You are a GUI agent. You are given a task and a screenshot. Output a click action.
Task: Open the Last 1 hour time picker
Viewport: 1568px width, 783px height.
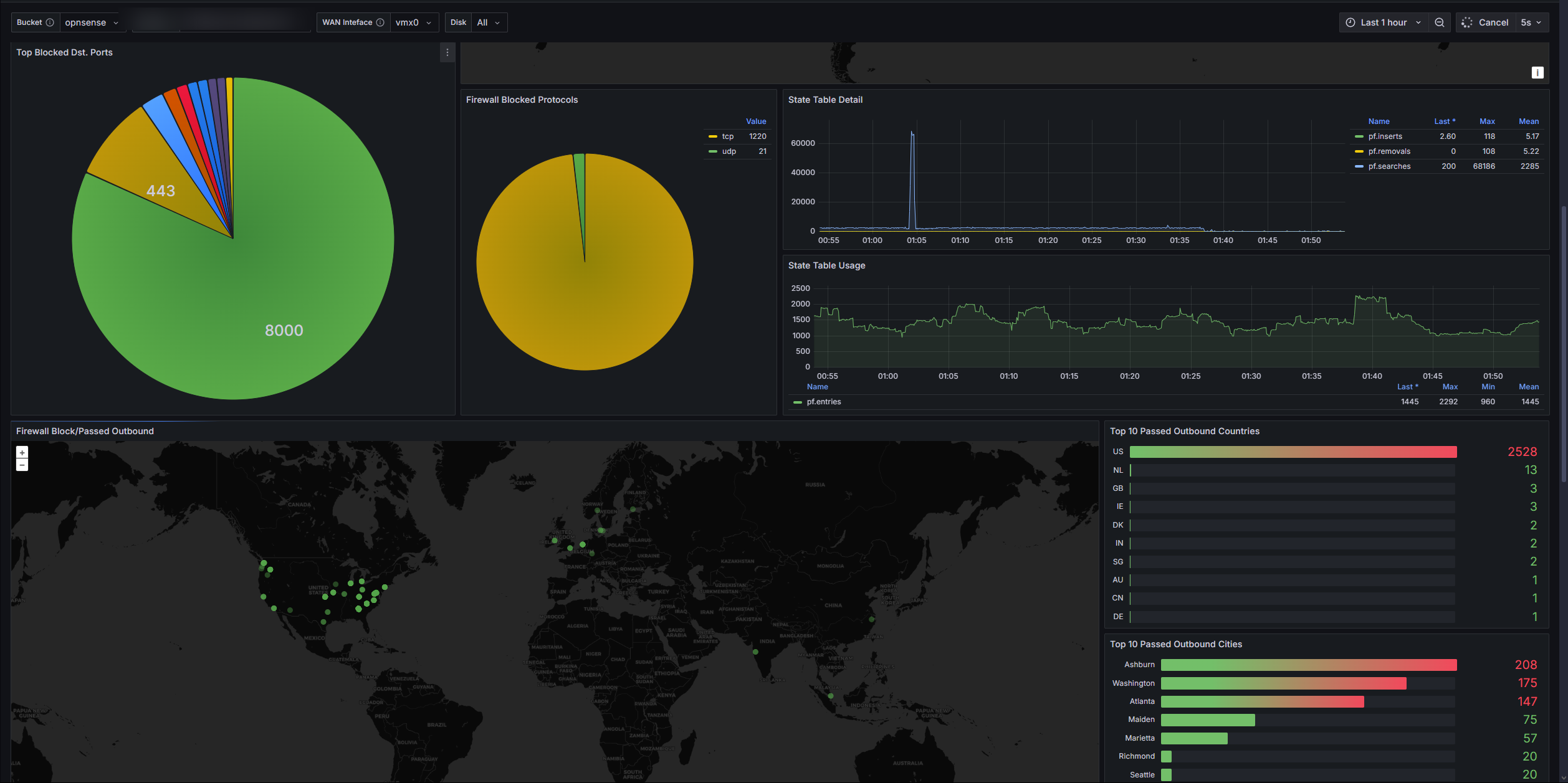1384,22
